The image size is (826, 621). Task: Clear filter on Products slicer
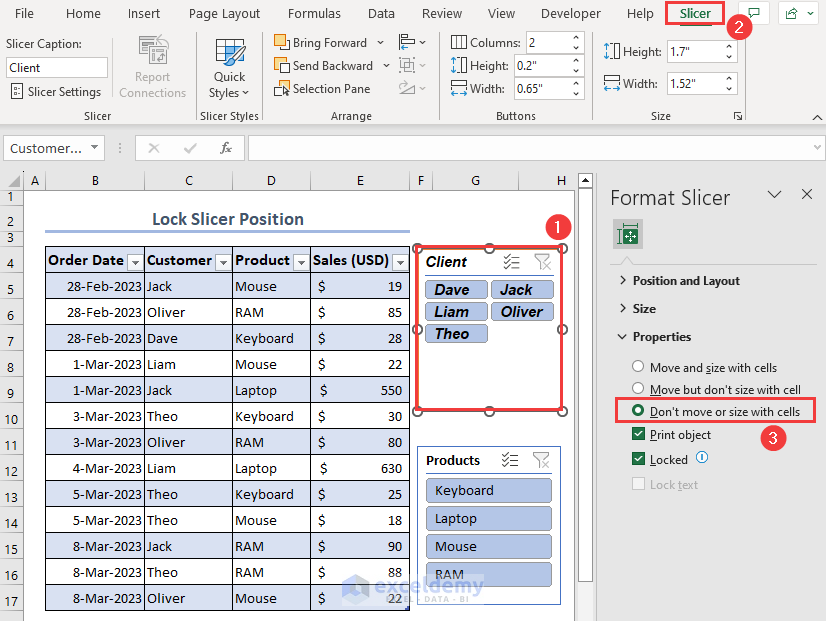541,460
